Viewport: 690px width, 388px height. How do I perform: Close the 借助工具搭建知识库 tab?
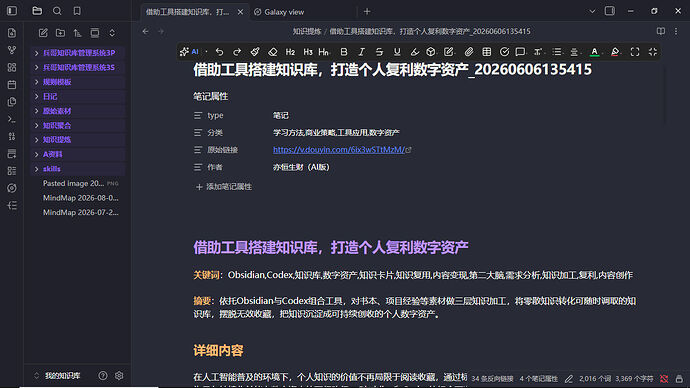tap(240, 12)
